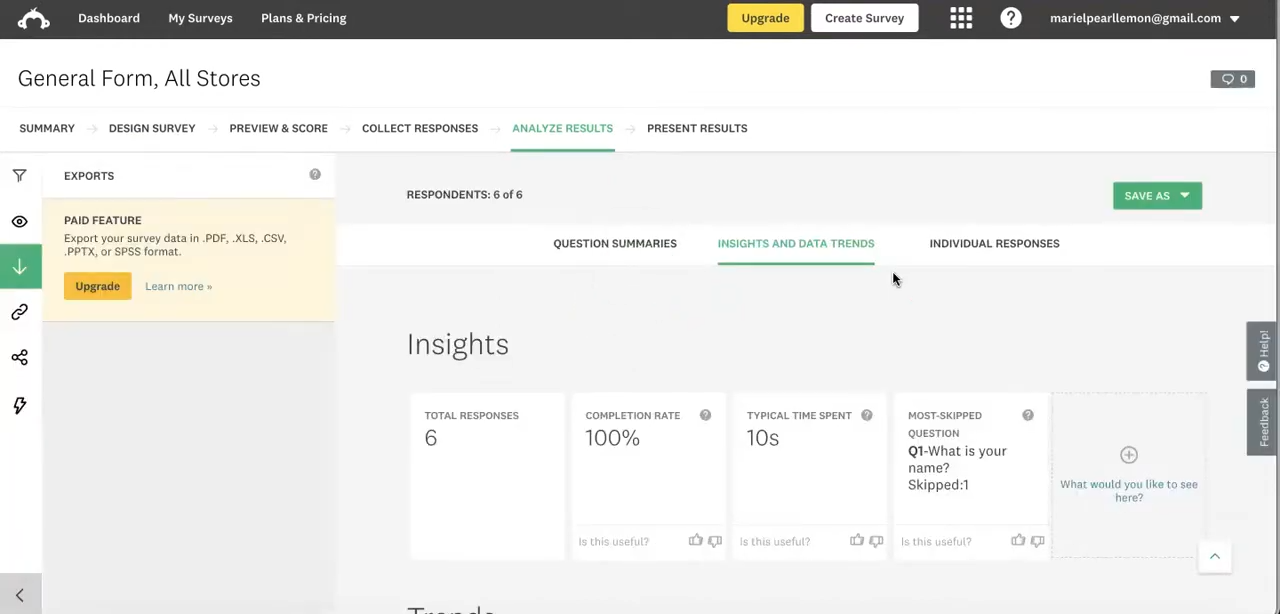Screen dimensions: 1280x614
Task: Select the exports download sidebar icon
Action: pyautogui.click(x=20, y=267)
